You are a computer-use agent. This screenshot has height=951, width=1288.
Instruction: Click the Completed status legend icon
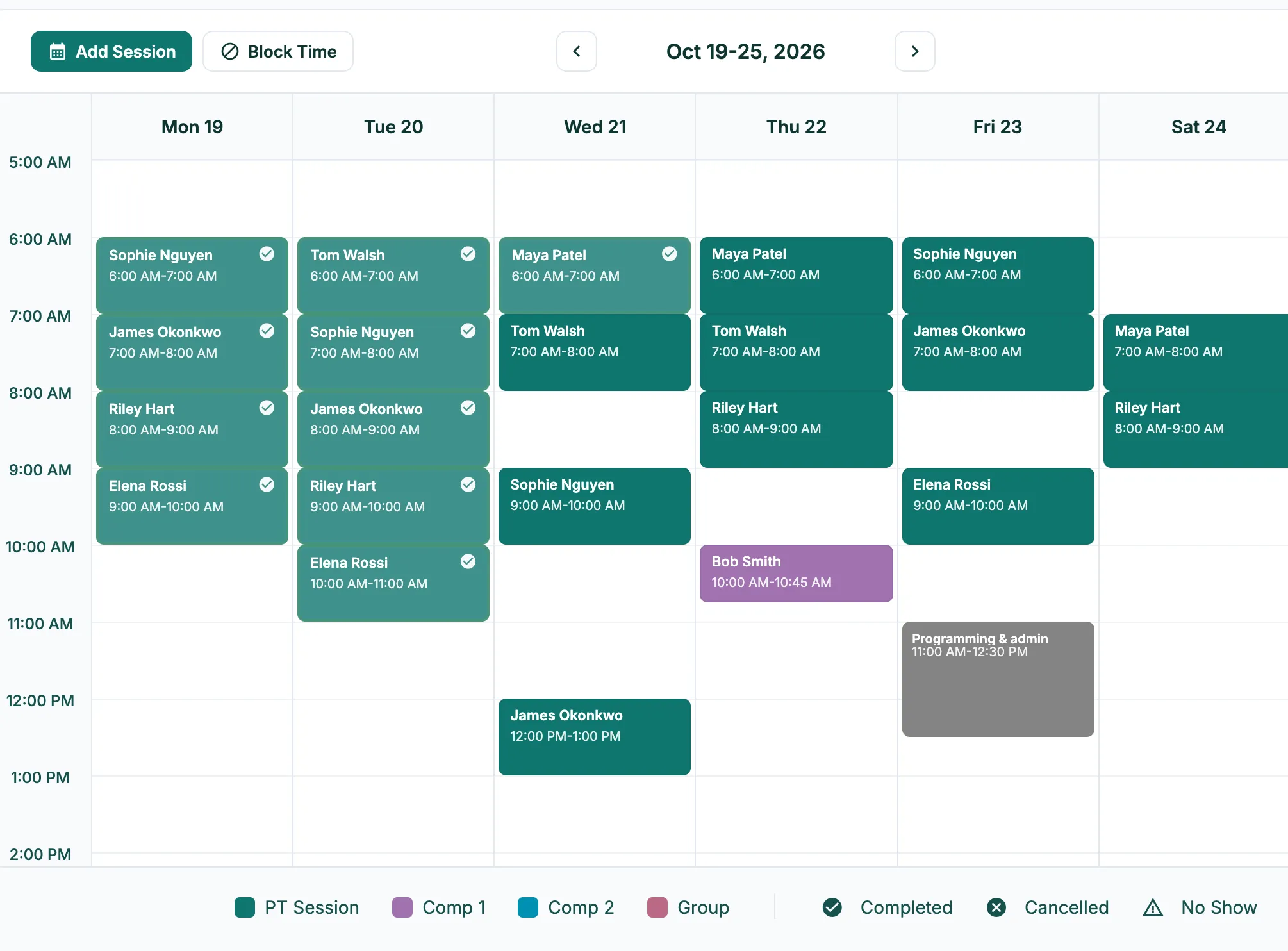[x=832, y=907]
